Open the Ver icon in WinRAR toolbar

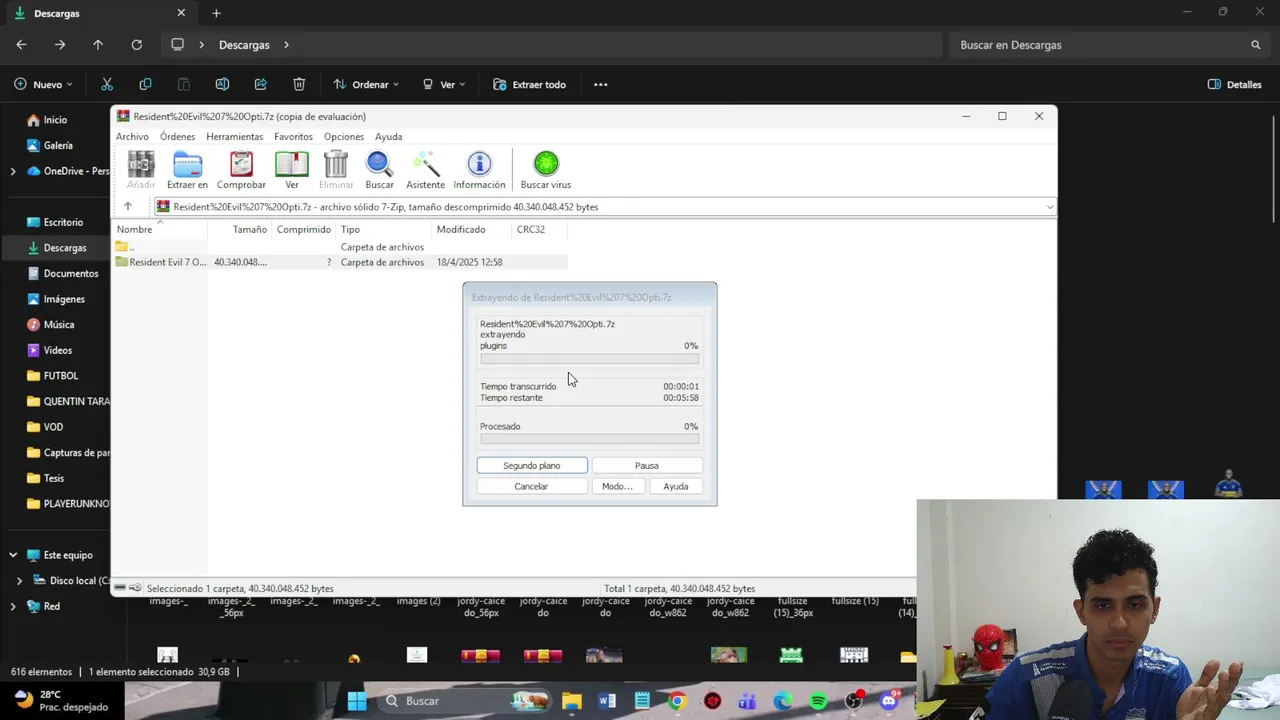tap(292, 170)
